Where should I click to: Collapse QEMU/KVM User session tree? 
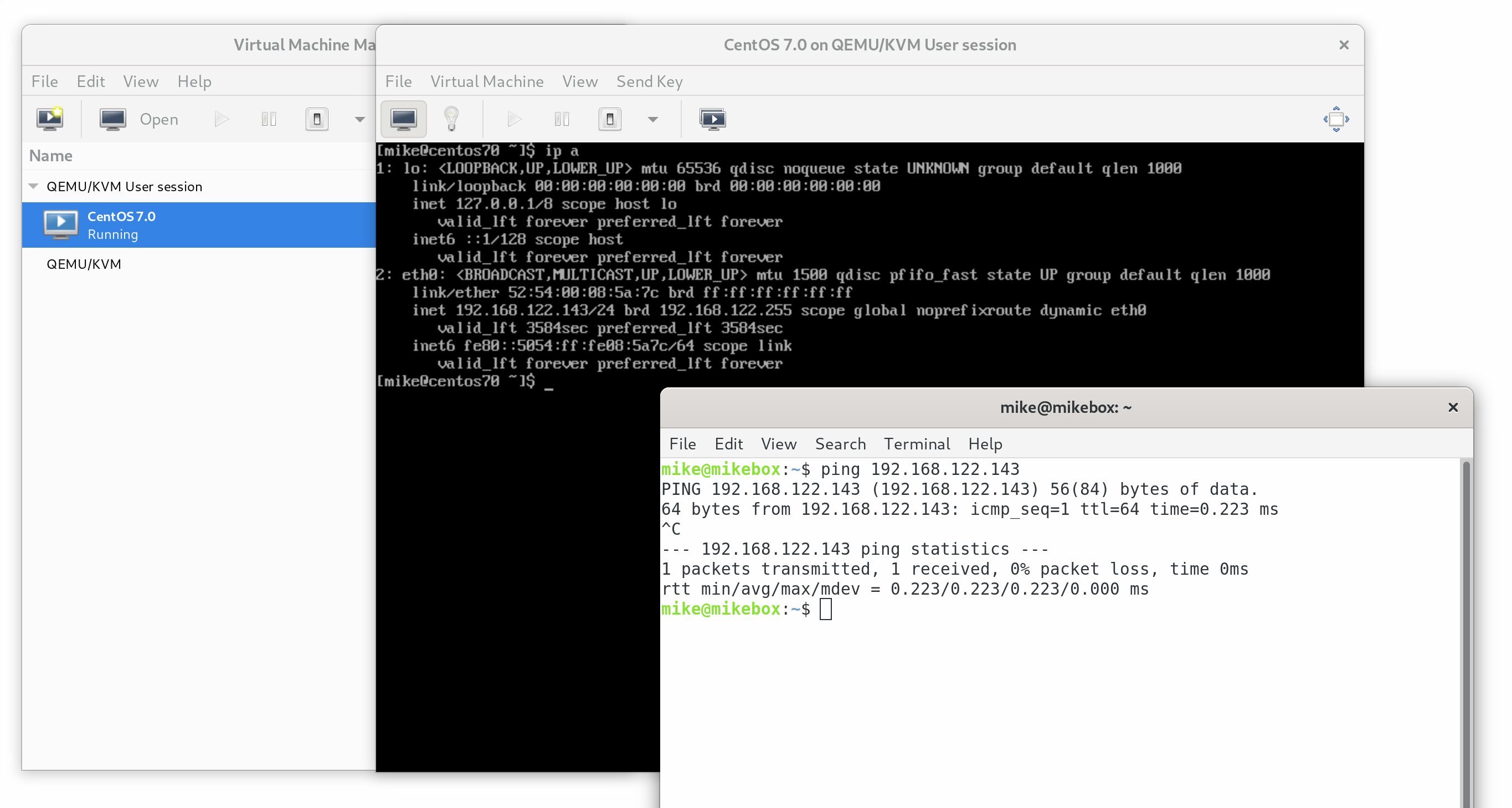pos(33,186)
